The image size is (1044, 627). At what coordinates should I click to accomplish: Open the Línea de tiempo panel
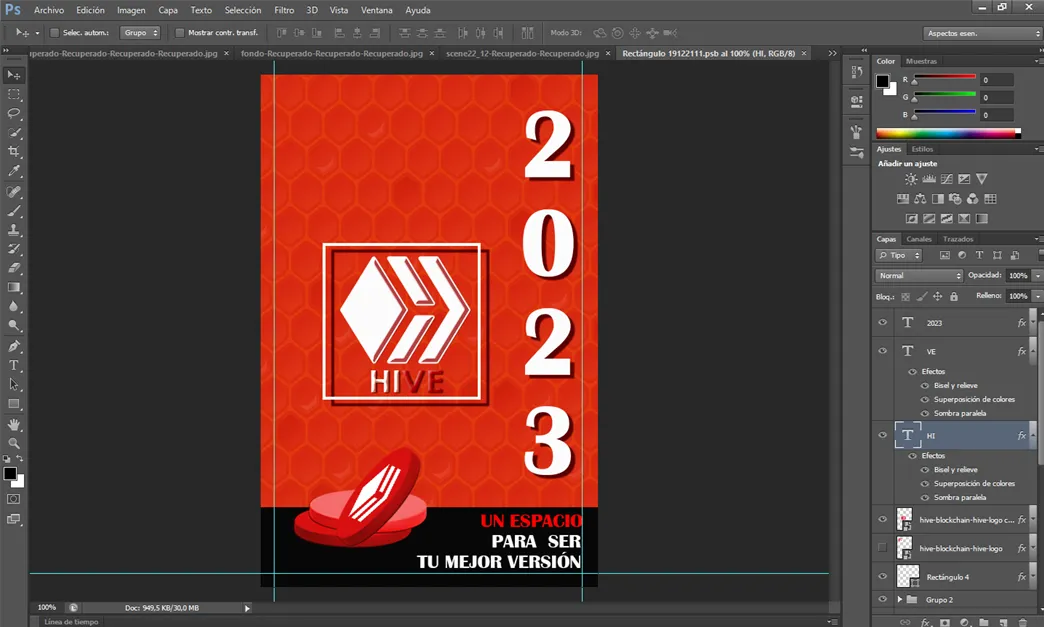tap(71, 622)
